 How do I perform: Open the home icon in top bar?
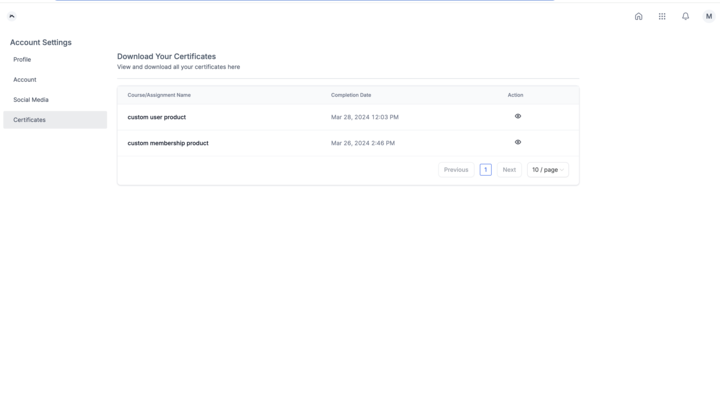coord(638,17)
